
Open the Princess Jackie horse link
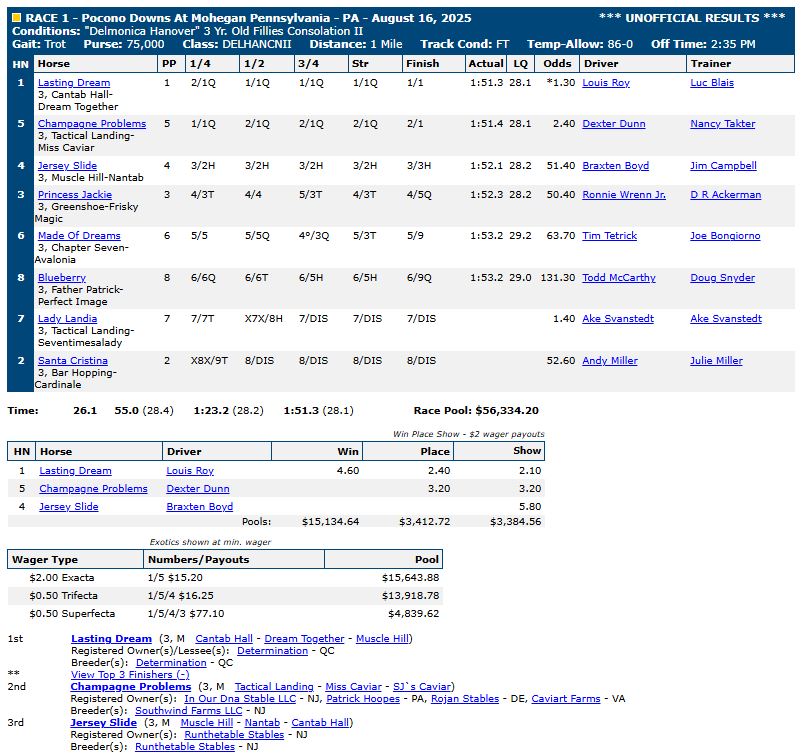tap(75, 195)
